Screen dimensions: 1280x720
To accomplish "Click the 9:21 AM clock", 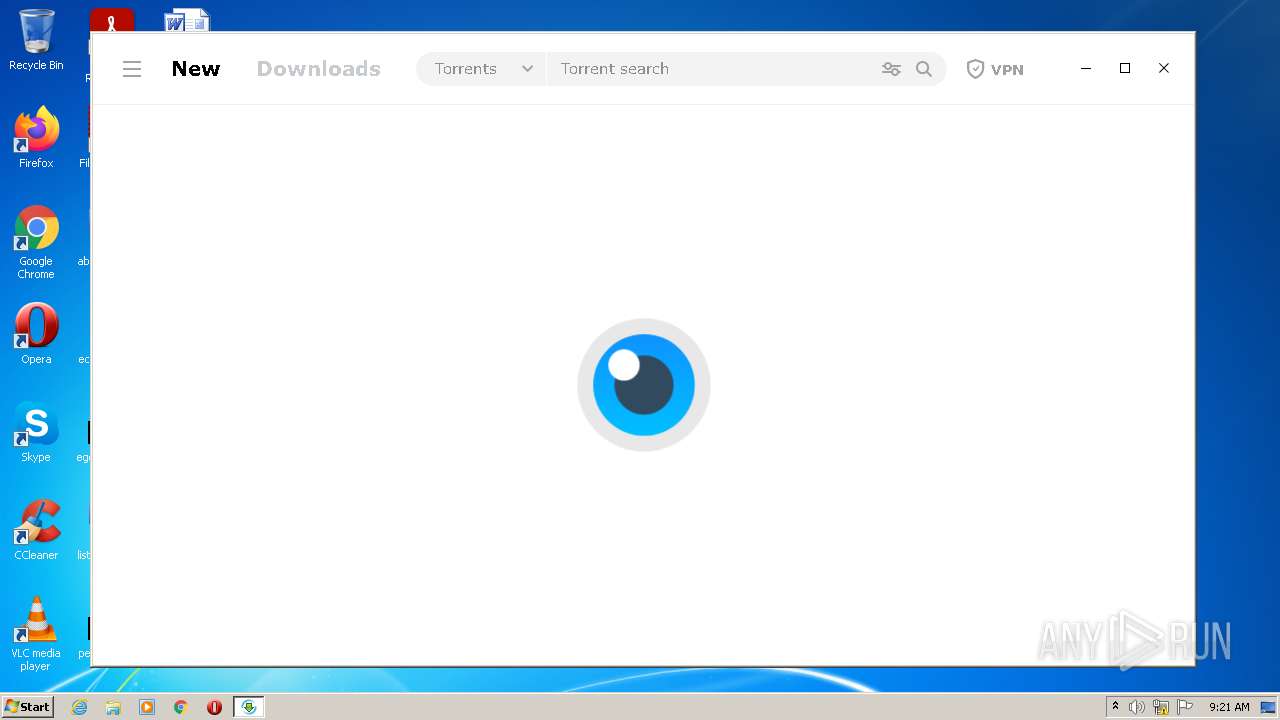I will click(x=1229, y=707).
